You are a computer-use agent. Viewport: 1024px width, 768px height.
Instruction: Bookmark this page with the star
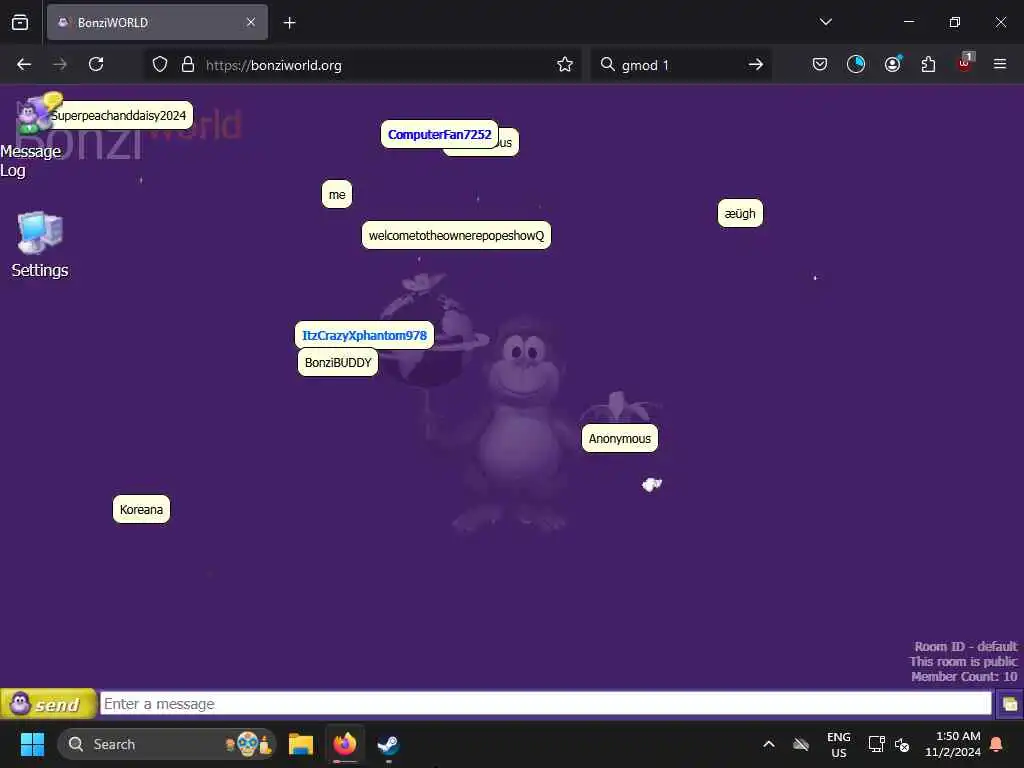tap(565, 65)
